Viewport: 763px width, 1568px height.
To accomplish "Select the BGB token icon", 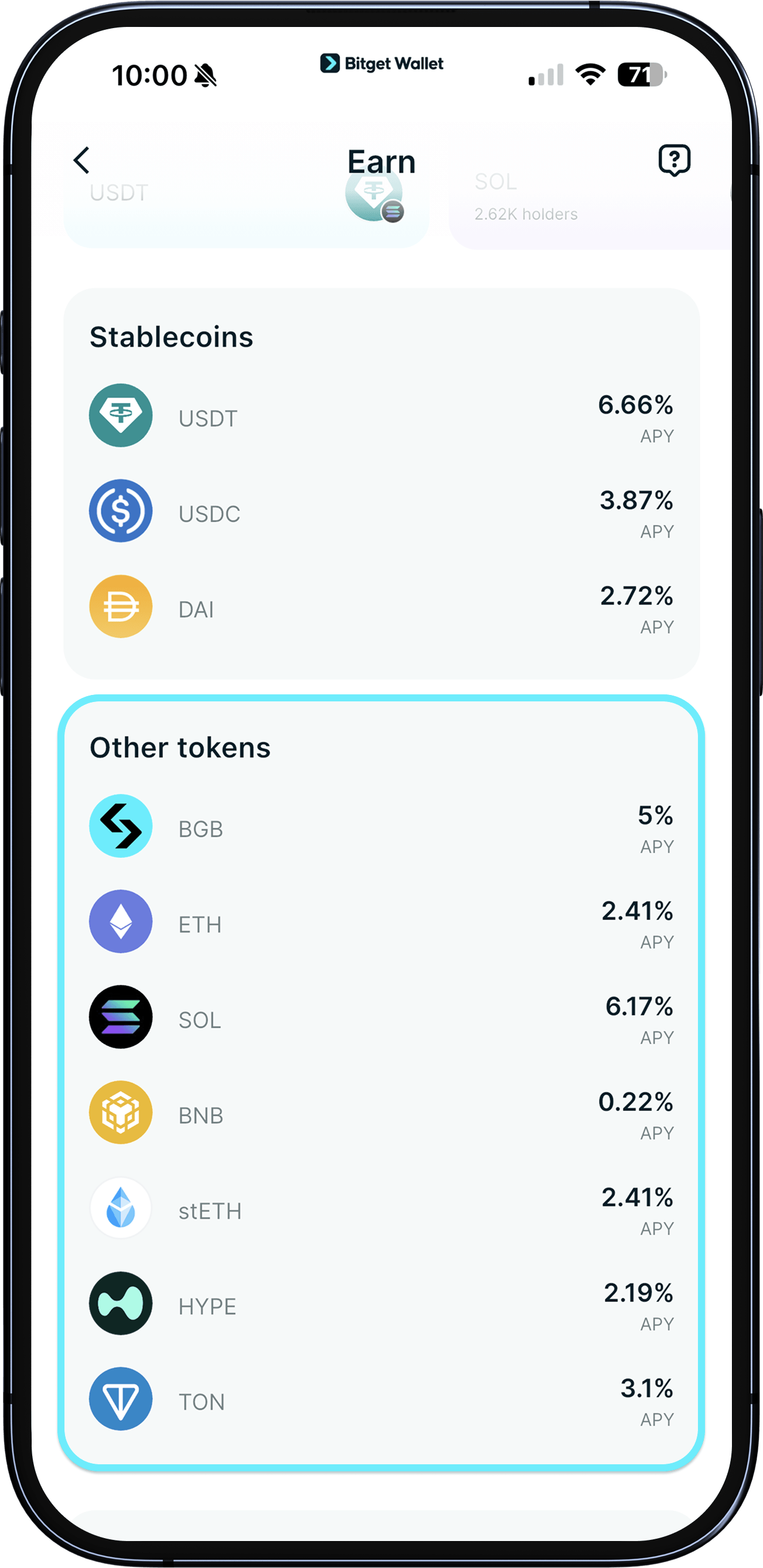I will coord(120,827).
